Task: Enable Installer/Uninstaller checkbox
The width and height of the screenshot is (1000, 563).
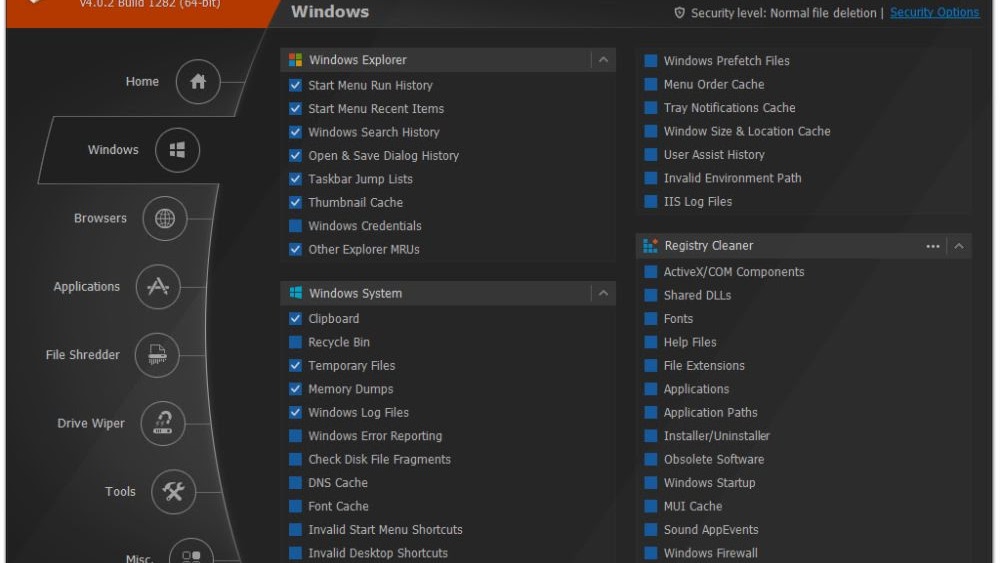Action: coord(651,436)
